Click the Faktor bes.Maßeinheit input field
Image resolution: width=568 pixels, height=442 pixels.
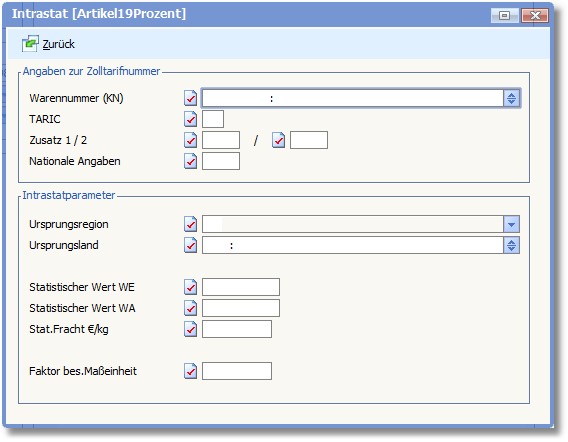tap(237, 371)
